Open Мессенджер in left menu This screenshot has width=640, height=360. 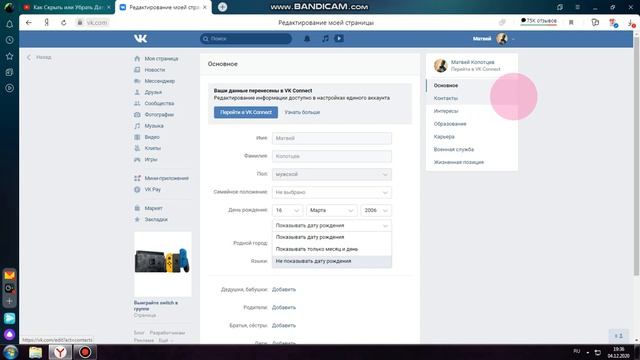click(x=160, y=81)
